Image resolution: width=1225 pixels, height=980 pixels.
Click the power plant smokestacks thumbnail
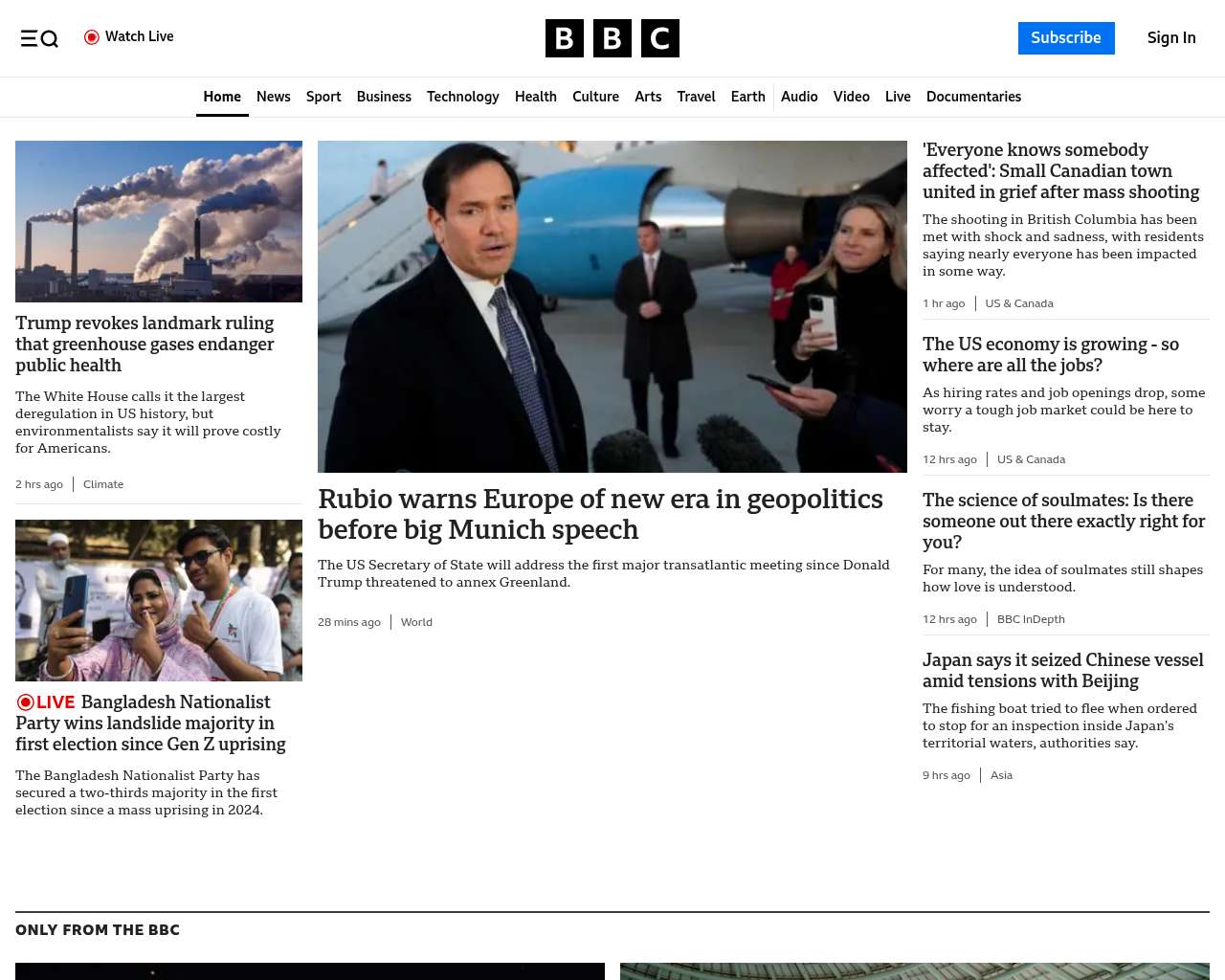159,221
